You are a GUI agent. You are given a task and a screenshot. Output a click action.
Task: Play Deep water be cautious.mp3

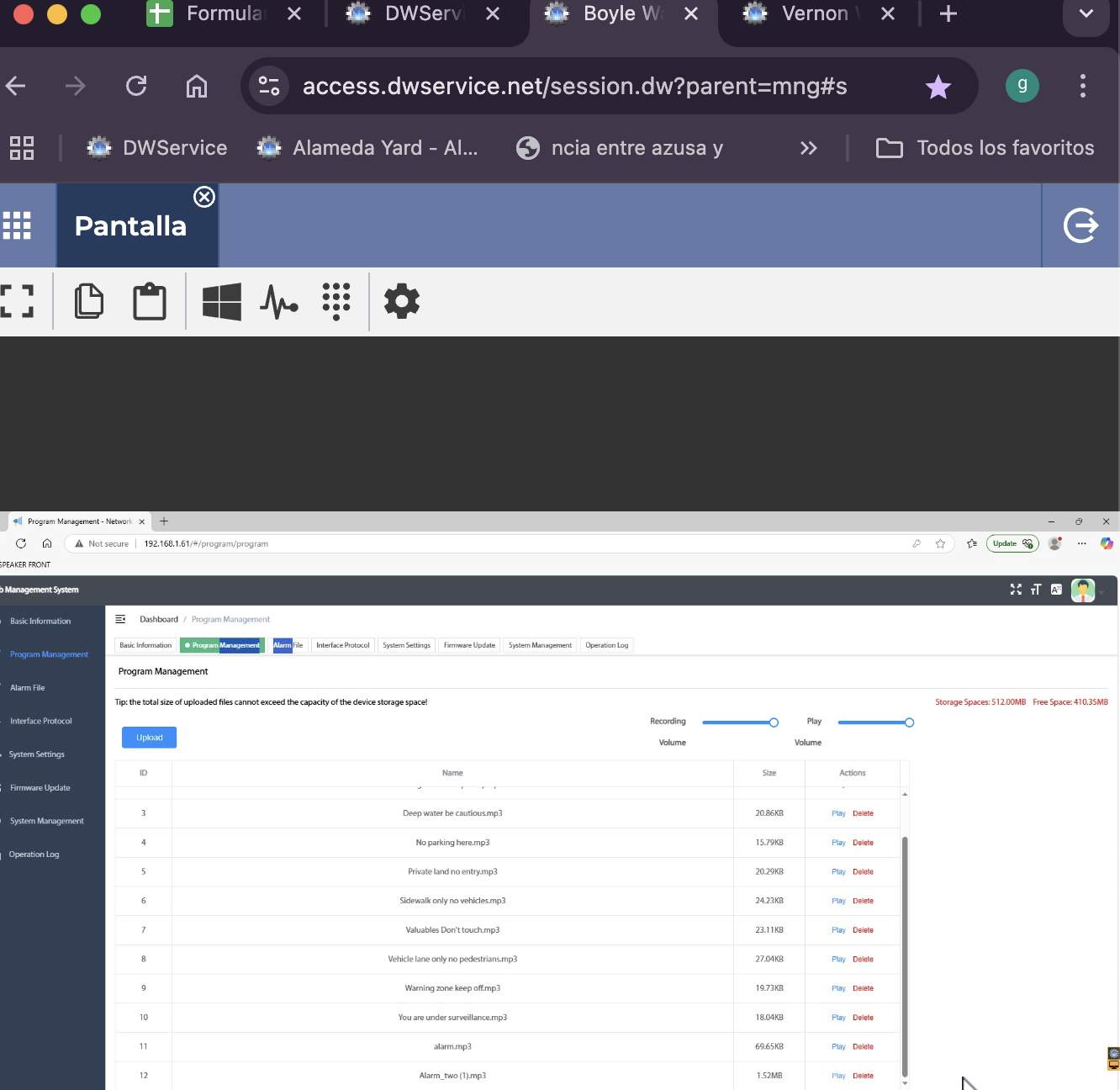pyautogui.click(x=838, y=813)
